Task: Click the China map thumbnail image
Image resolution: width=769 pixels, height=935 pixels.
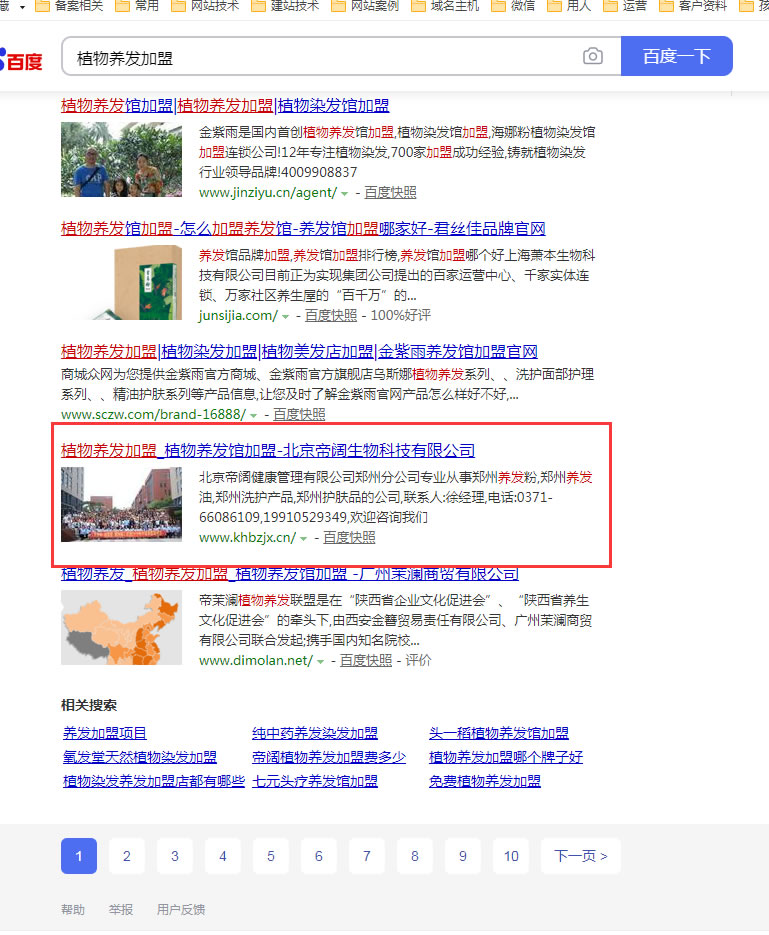Action: 121,627
